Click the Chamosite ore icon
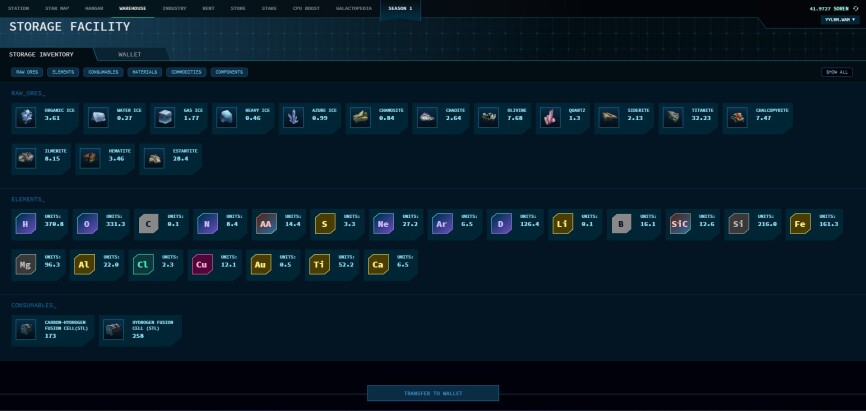The width and height of the screenshot is (866, 411). [x=361, y=118]
